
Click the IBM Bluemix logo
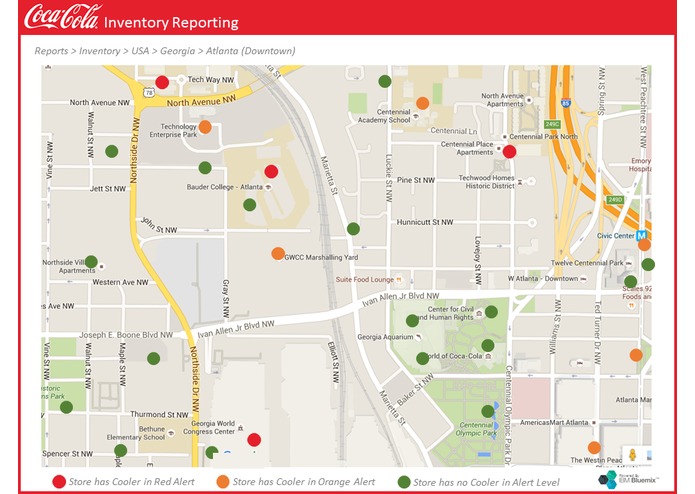[628, 479]
